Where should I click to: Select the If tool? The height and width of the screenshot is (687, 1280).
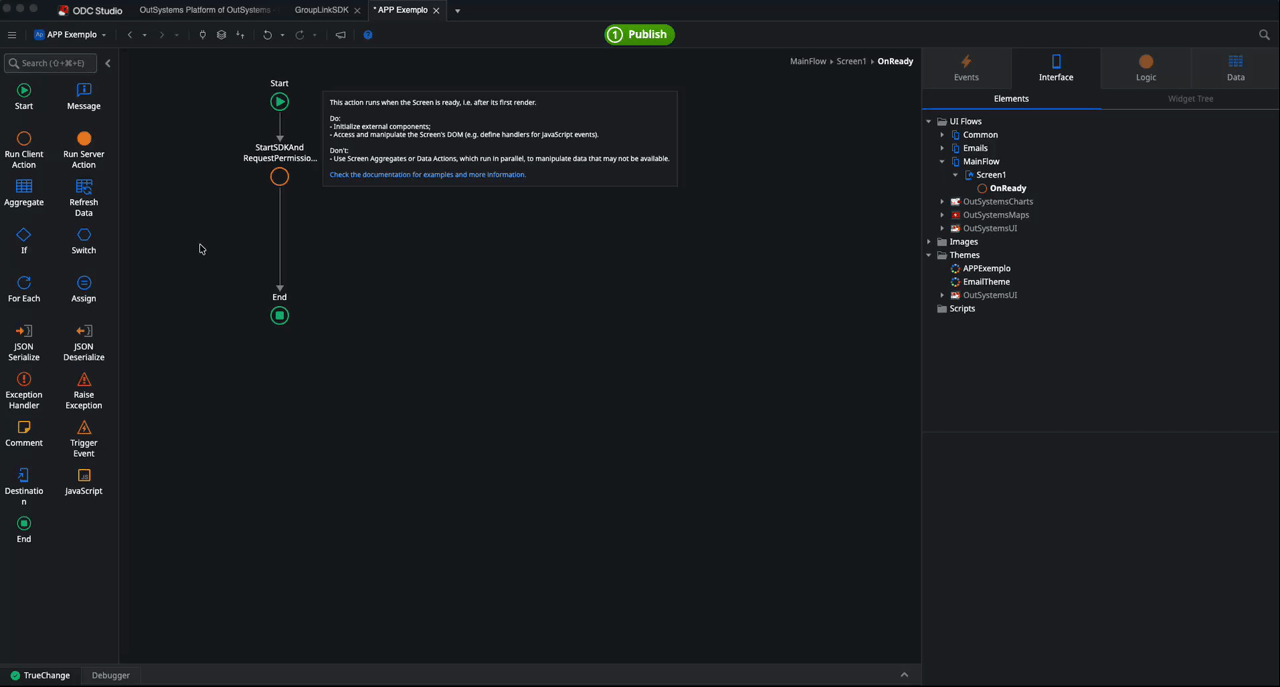[24, 240]
